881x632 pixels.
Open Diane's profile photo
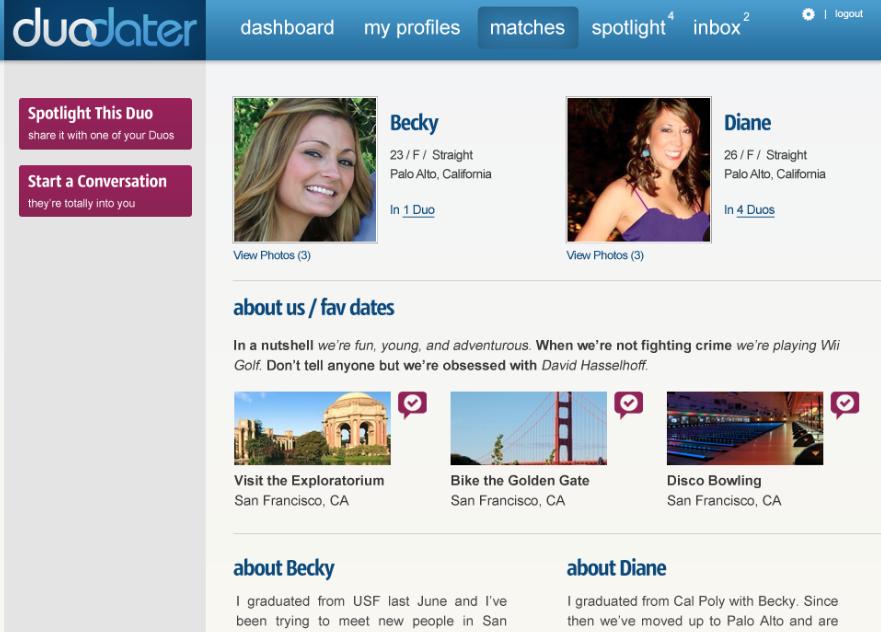tap(639, 170)
